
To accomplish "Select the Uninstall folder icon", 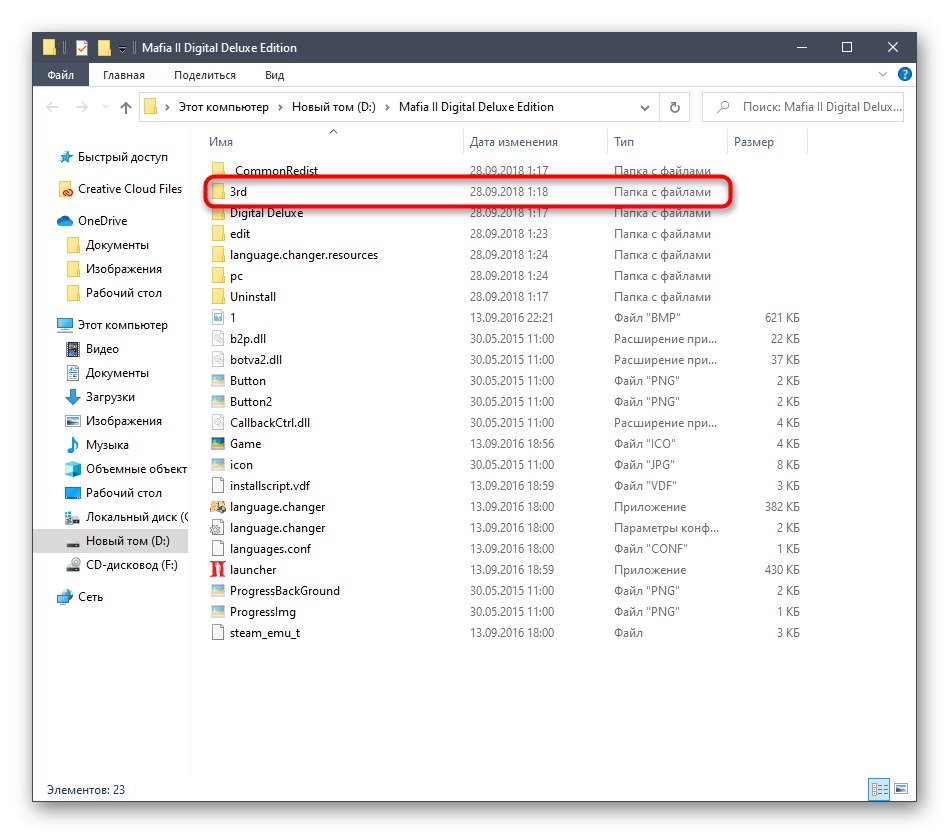I will [218, 297].
